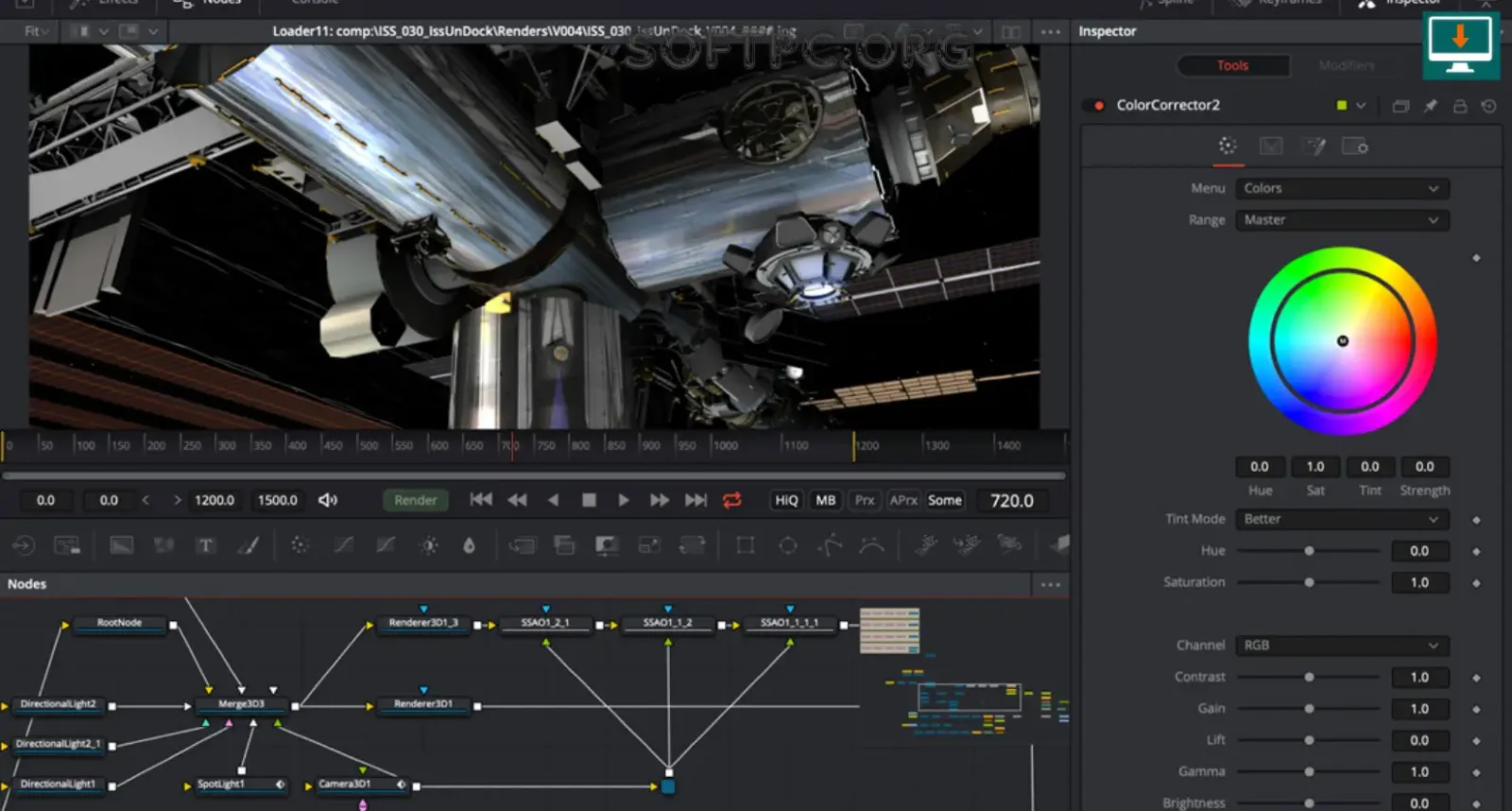Open the versions icon for ColorCorrector2

[1400, 106]
